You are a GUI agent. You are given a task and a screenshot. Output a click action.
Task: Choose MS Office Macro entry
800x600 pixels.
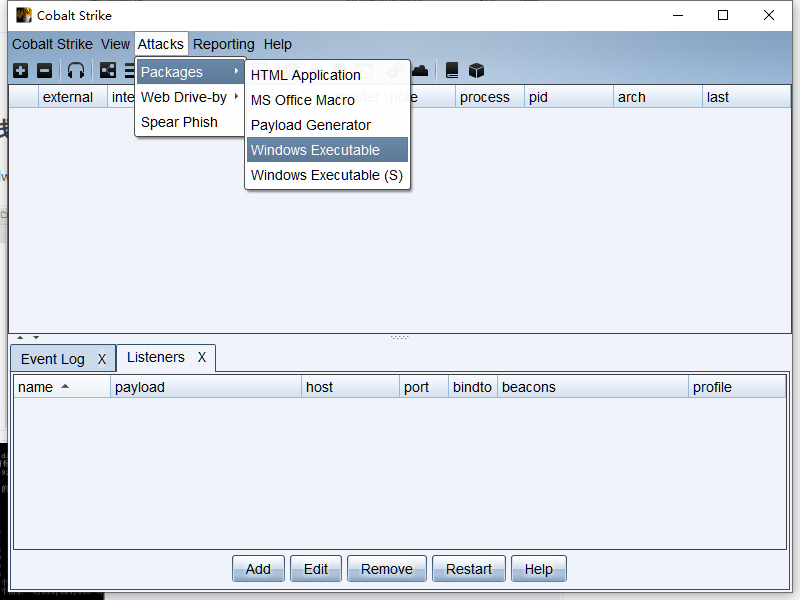(327, 100)
